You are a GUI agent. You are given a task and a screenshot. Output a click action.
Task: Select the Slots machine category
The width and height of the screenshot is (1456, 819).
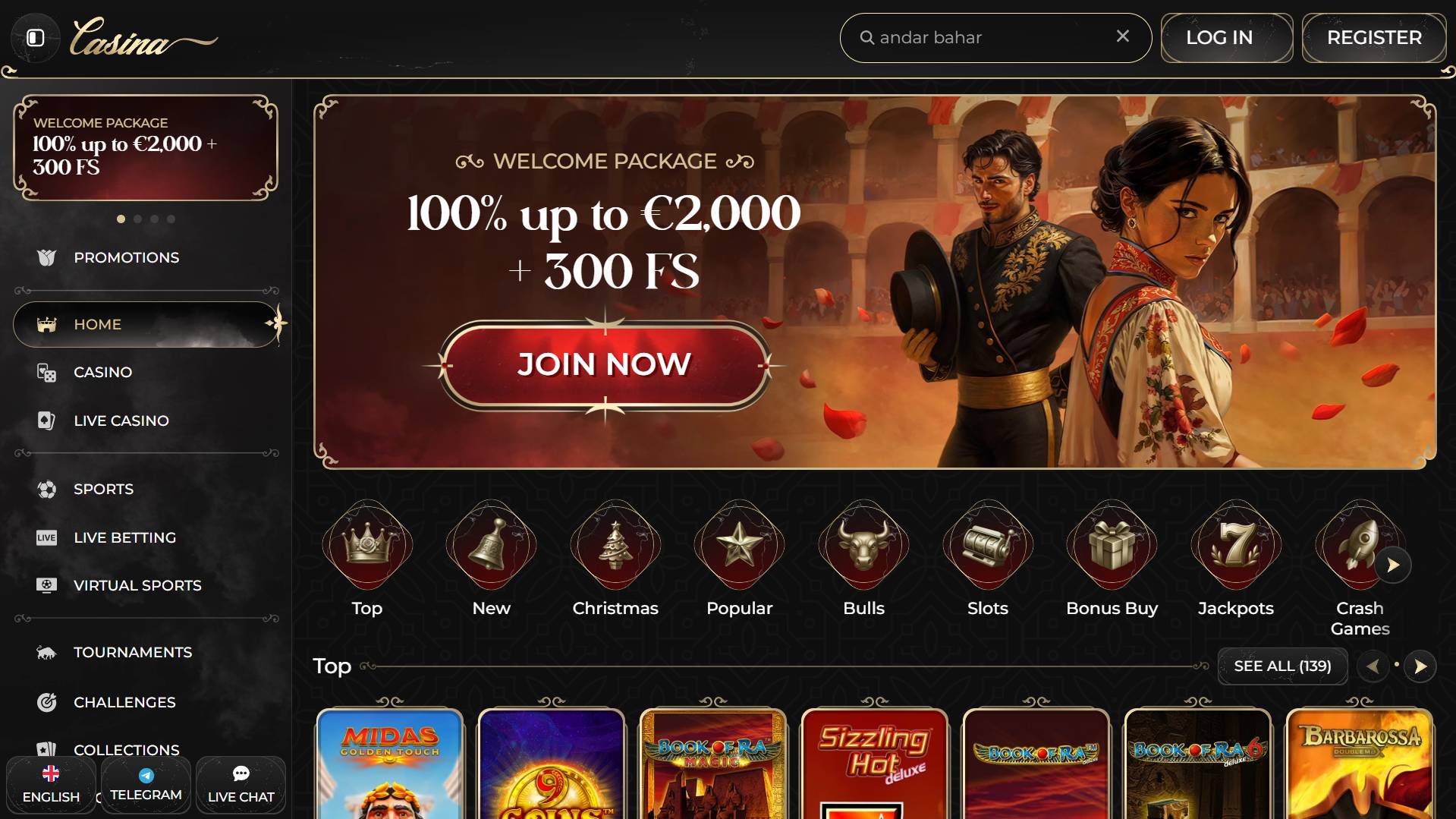pos(988,545)
